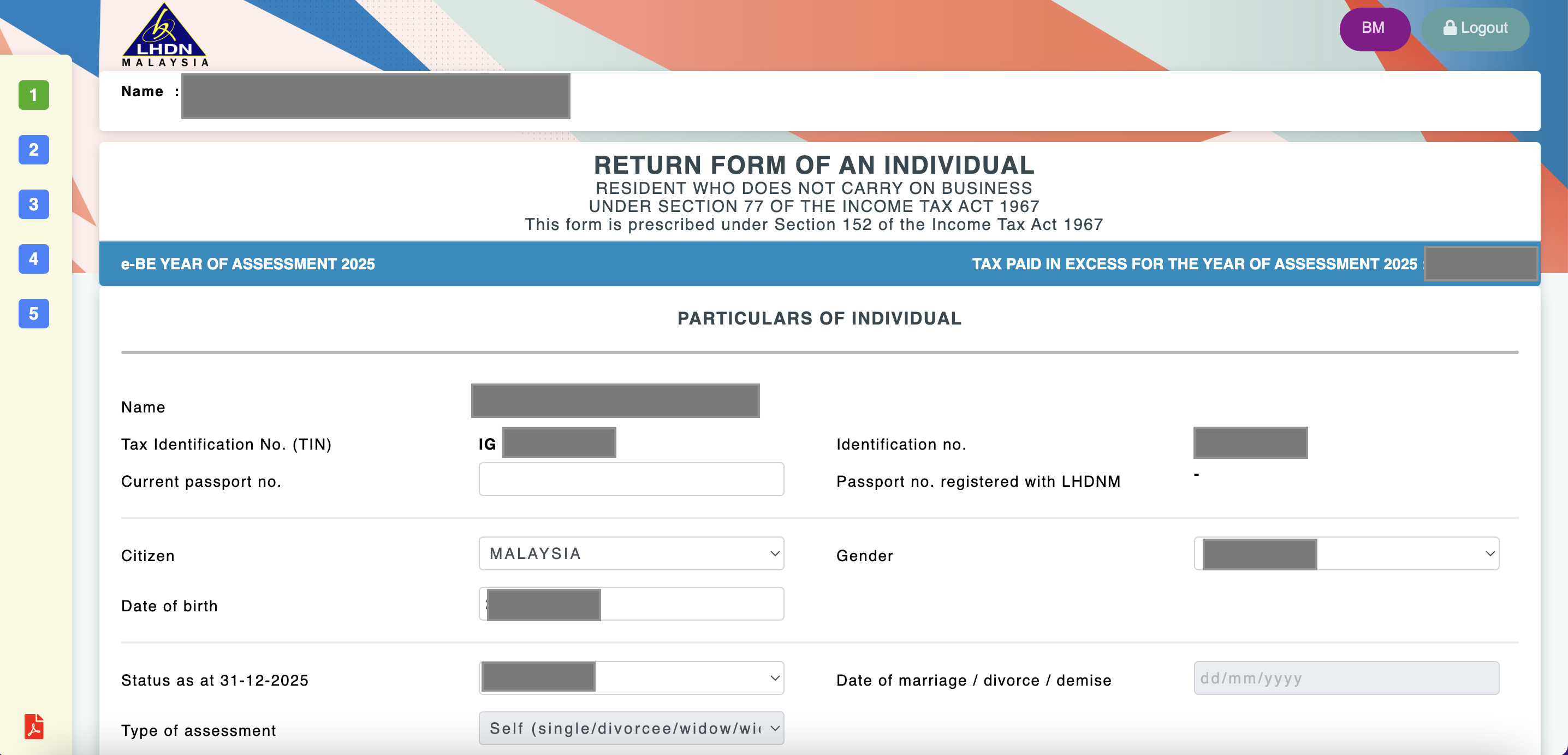This screenshot has height=755, width=1568.
Task: Click the tax paid in excess label
Action: coord(1194,264)
